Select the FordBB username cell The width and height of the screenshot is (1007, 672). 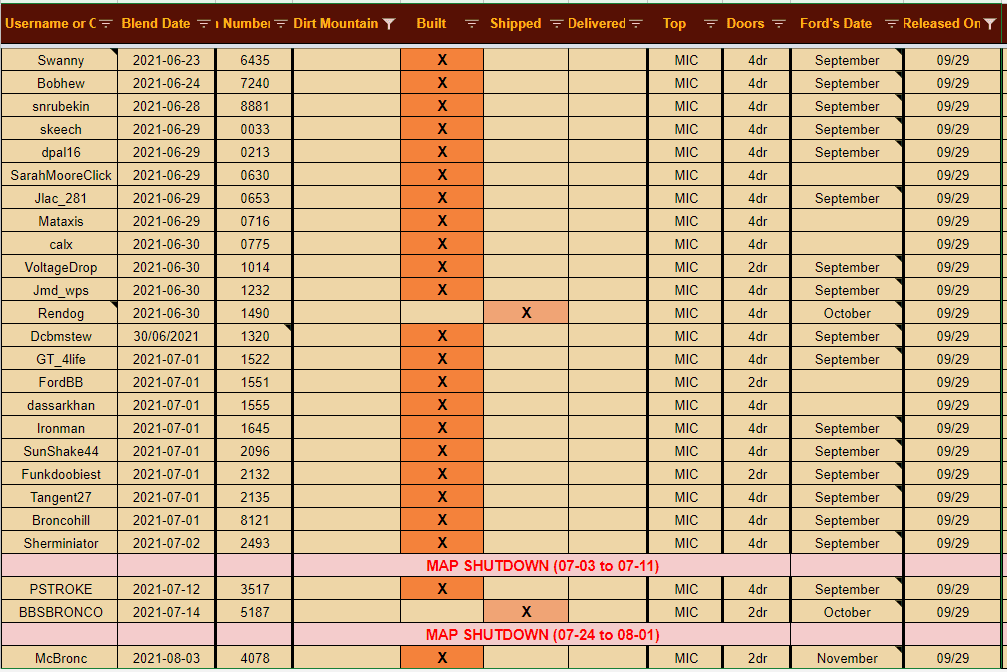60,383
